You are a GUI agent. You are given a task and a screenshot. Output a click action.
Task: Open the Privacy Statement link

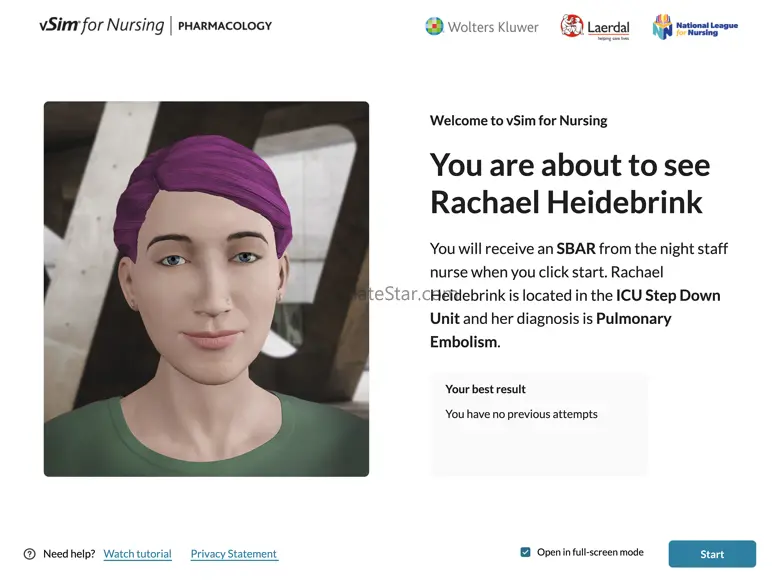[x=234, y=554]
